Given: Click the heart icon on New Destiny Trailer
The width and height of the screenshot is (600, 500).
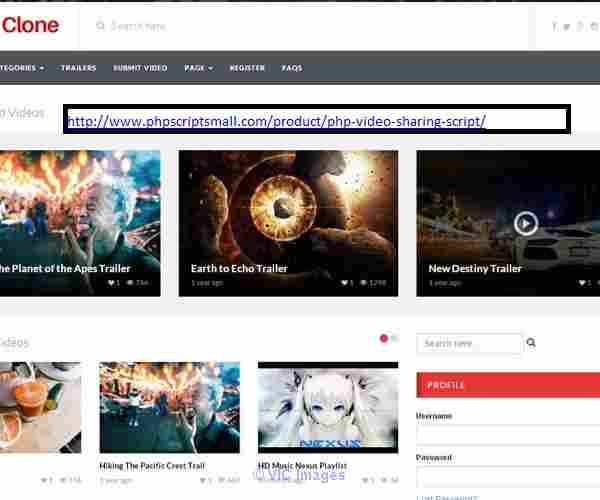Looking at the screenshot, I should tap(582, 283).
